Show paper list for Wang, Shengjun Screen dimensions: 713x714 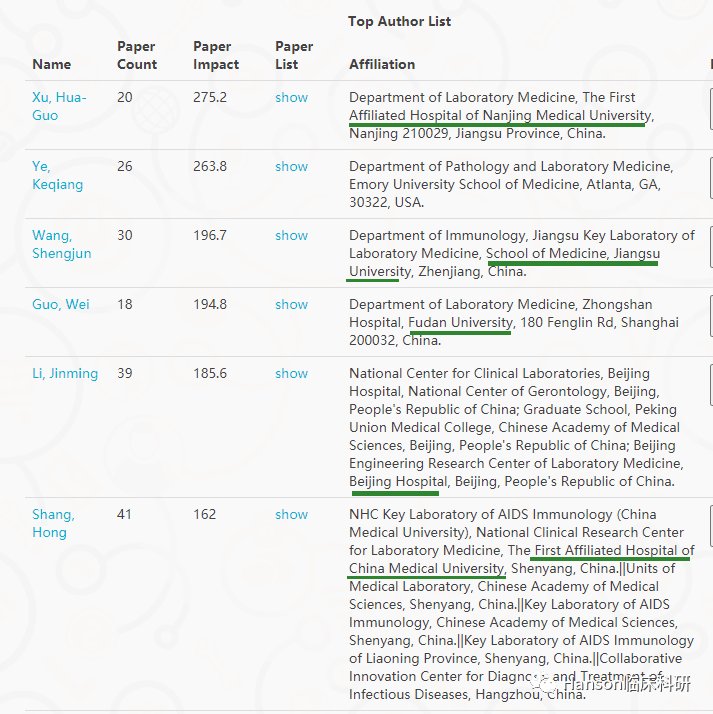click(291, 235)
